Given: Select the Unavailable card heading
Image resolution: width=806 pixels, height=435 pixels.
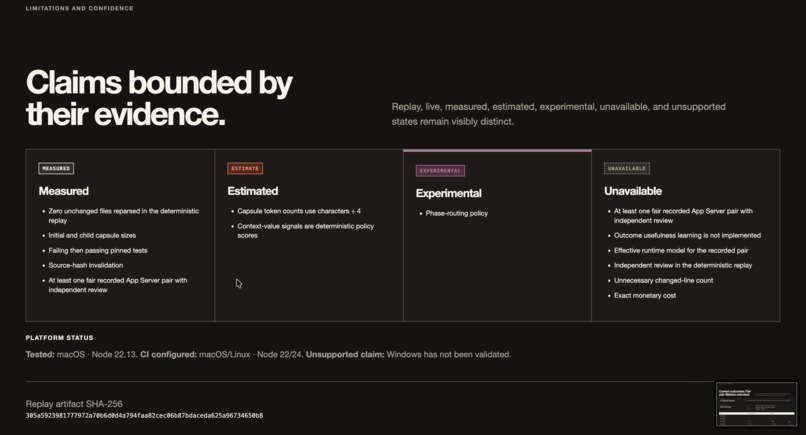Looking at the screenshot, I should coord(633,191).
